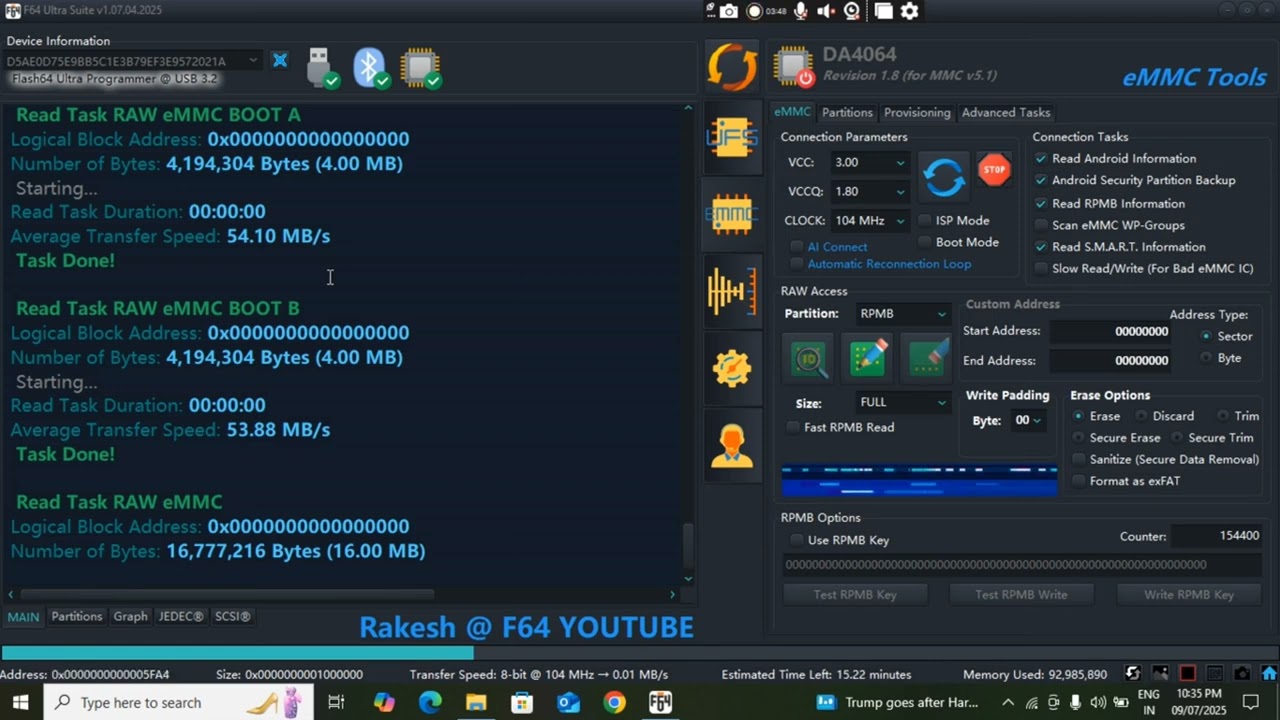This screenshot has height=720, width=1280.
Task: Enable Sanitize (Secure Data Removal) checkbox
Action: tap(1078, 460)
